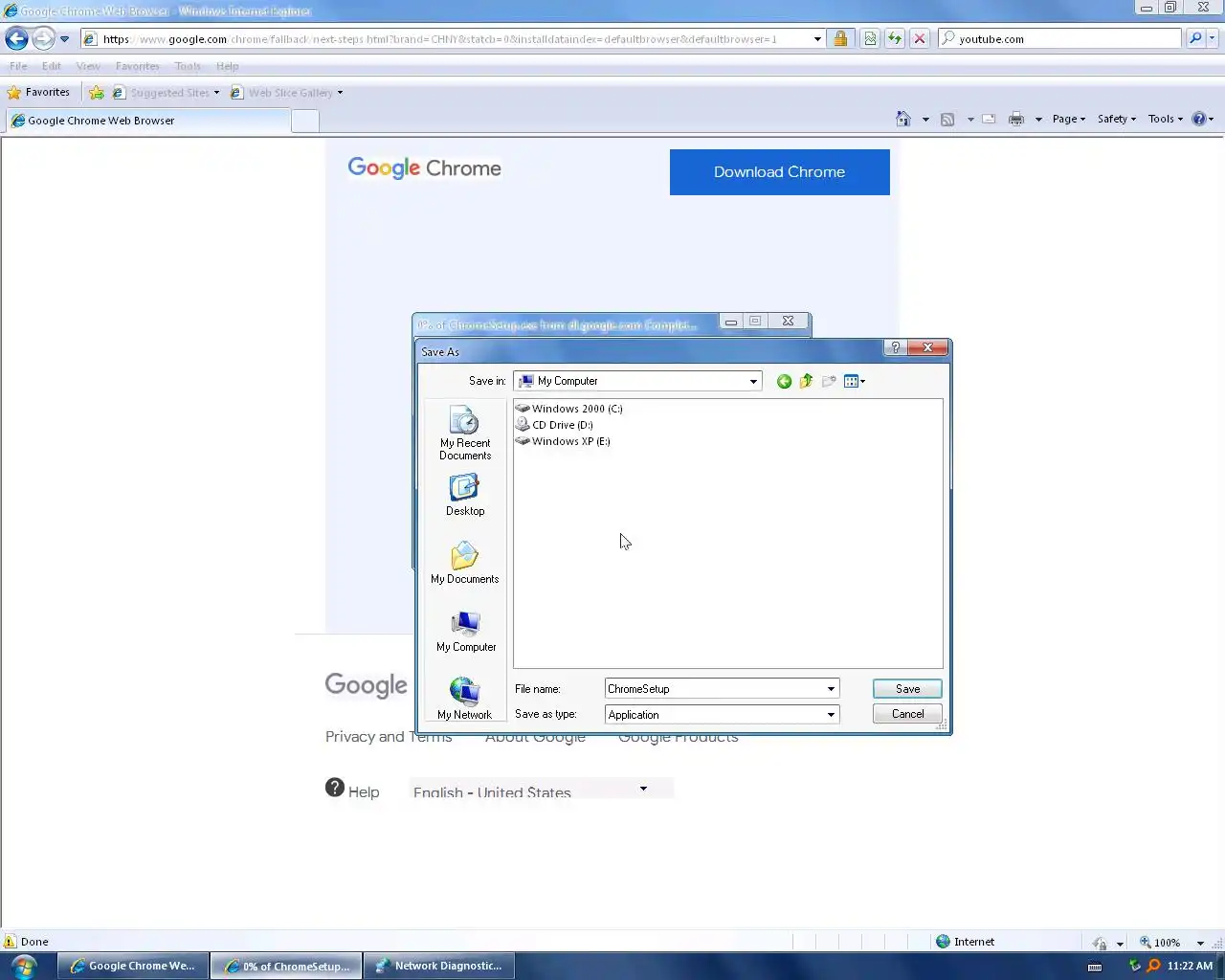Click the Favorites star button

point(38,93)
